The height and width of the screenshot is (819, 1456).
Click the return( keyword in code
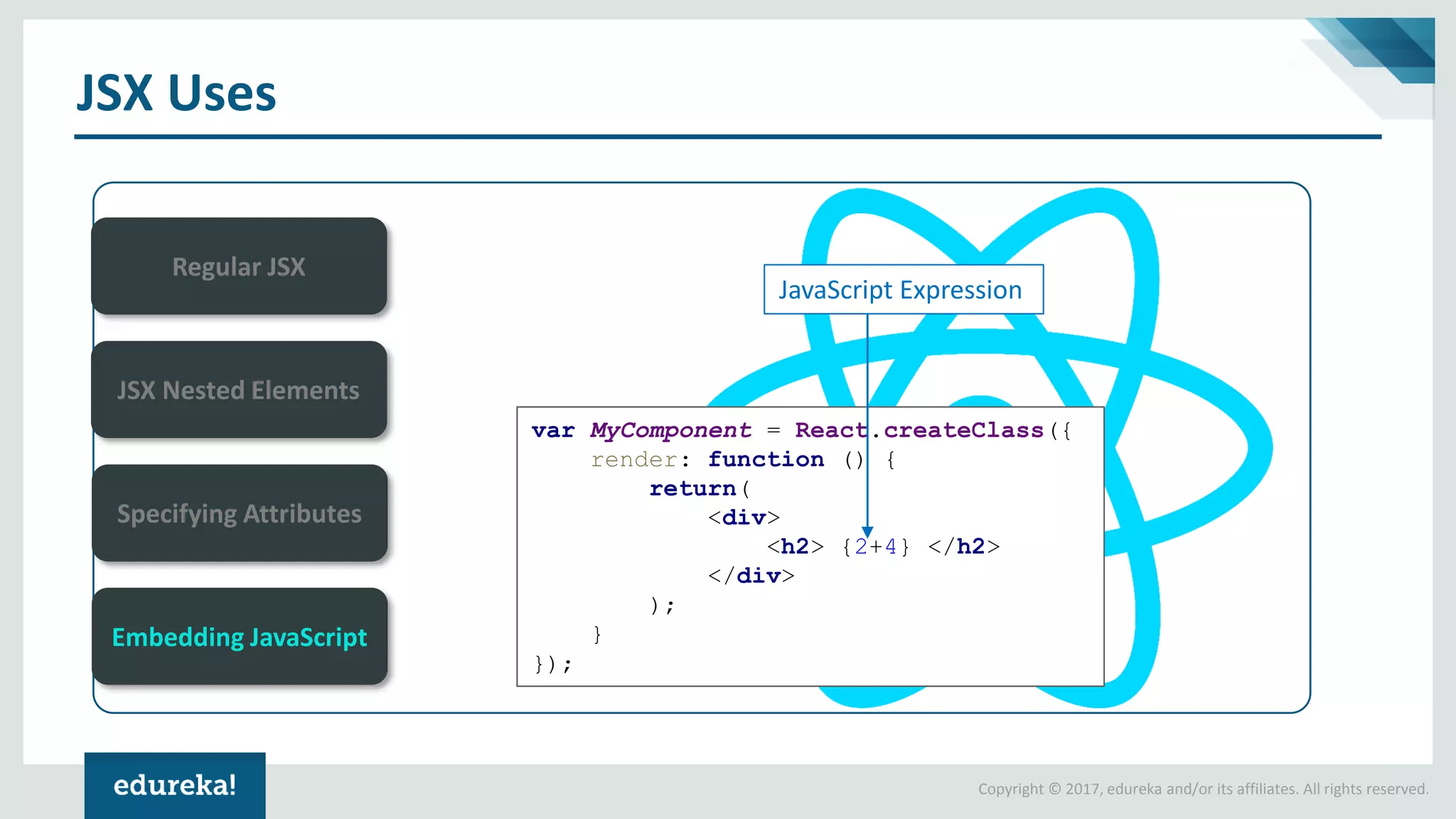point(700,488)
